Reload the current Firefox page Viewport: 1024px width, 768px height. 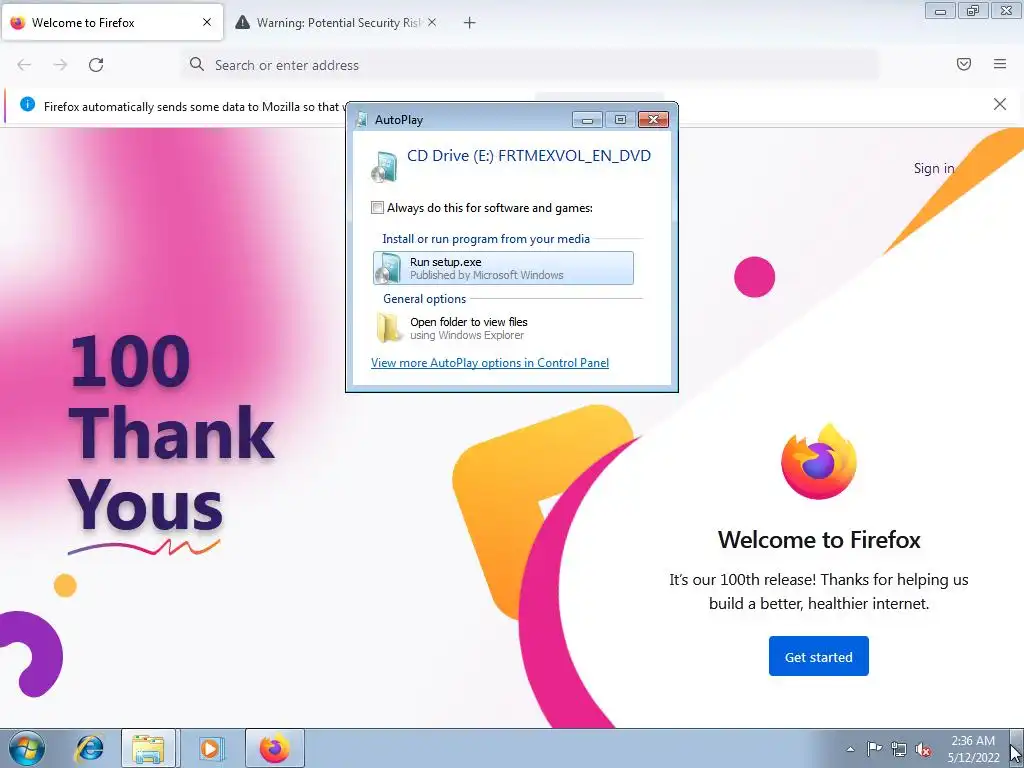click(96, 65)
